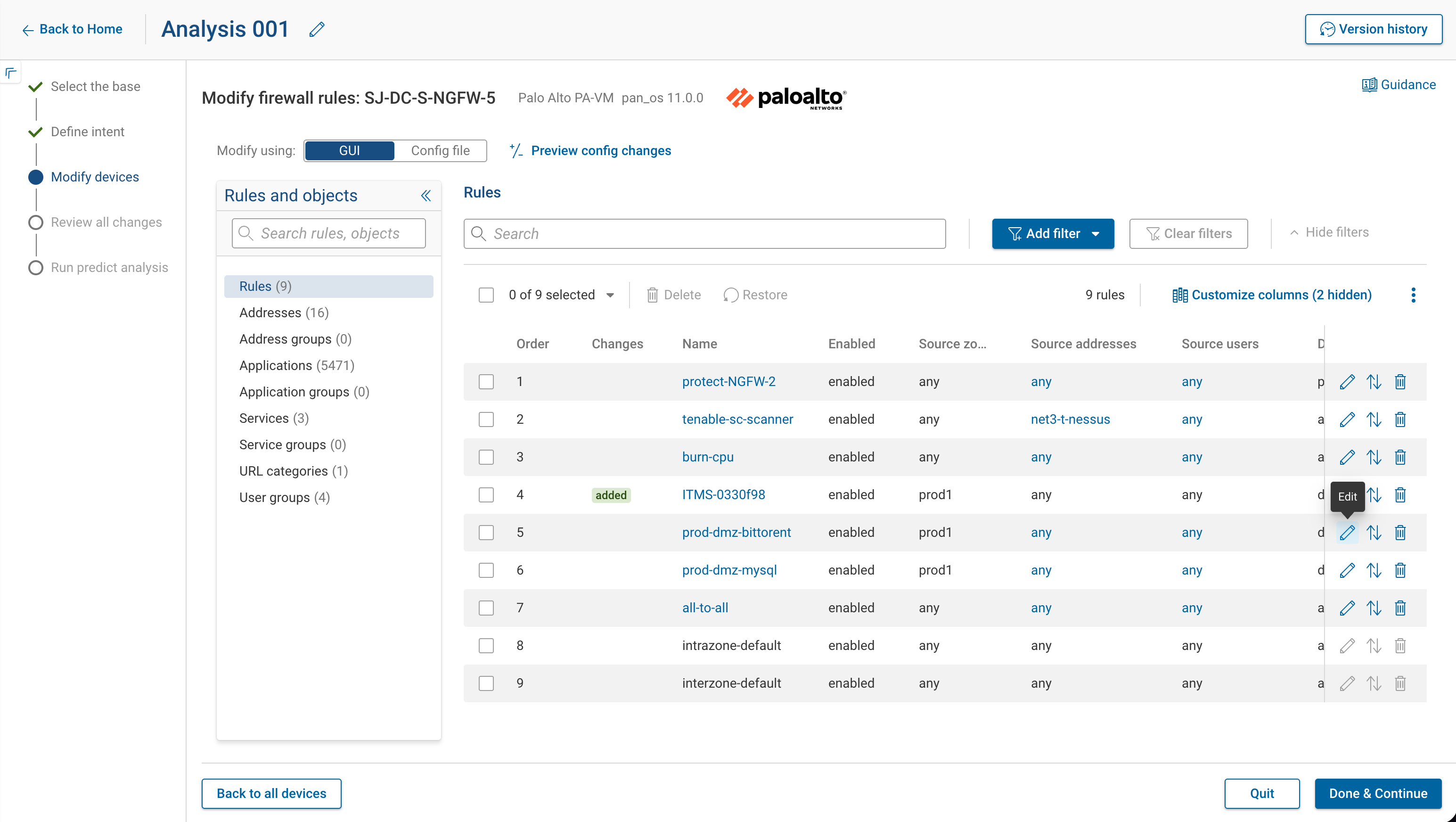Screen dimensions: 1456x822
Task: Delete rule protect-NGFW-2
Action: [1400, 382]
